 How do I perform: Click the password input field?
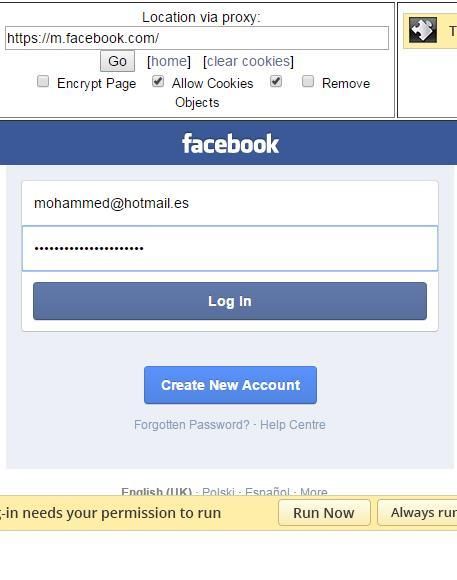(230, 248)
